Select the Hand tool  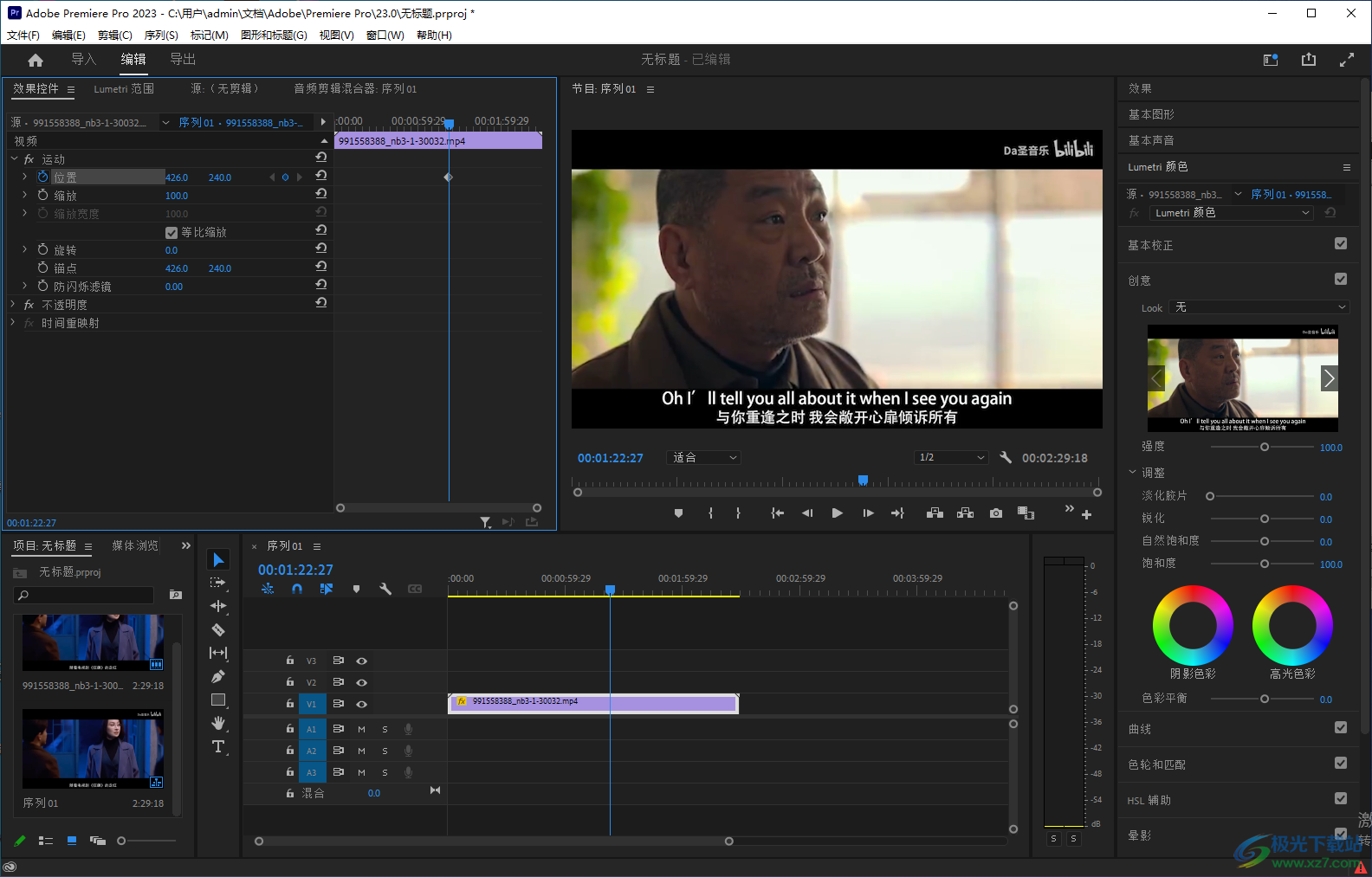tap(218, 723)
